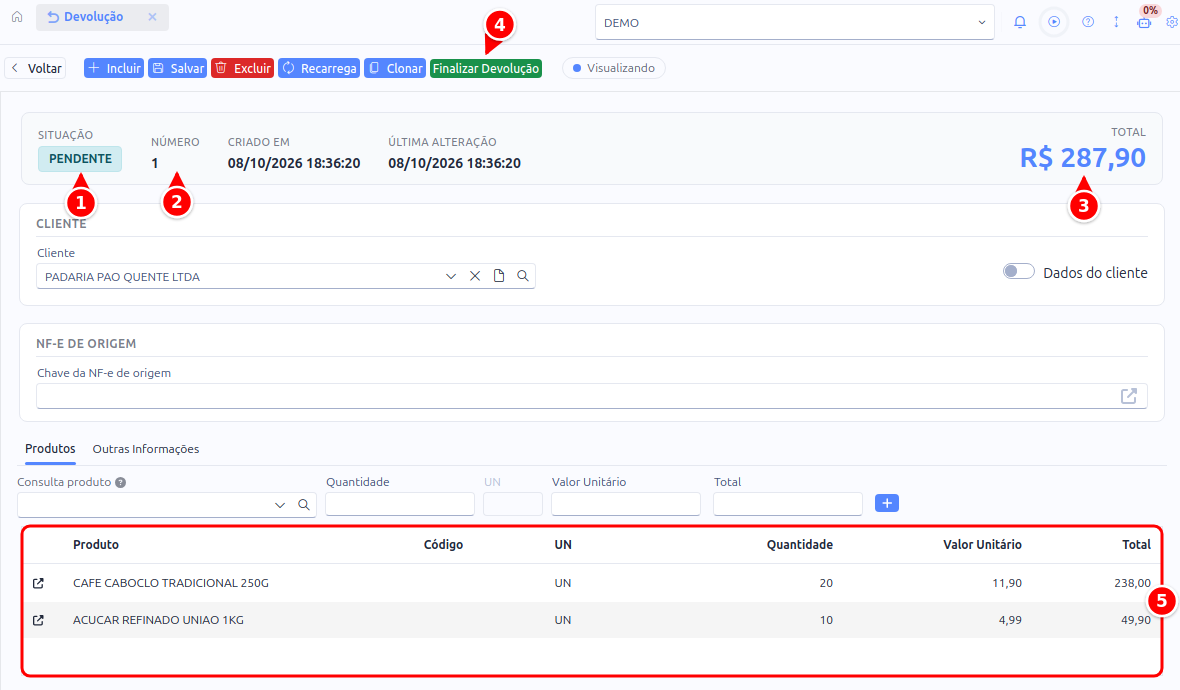Search for a cliente with magnifier
Image resolution: width=1180 pixels, height=690 pixels.
click(523, 276)
